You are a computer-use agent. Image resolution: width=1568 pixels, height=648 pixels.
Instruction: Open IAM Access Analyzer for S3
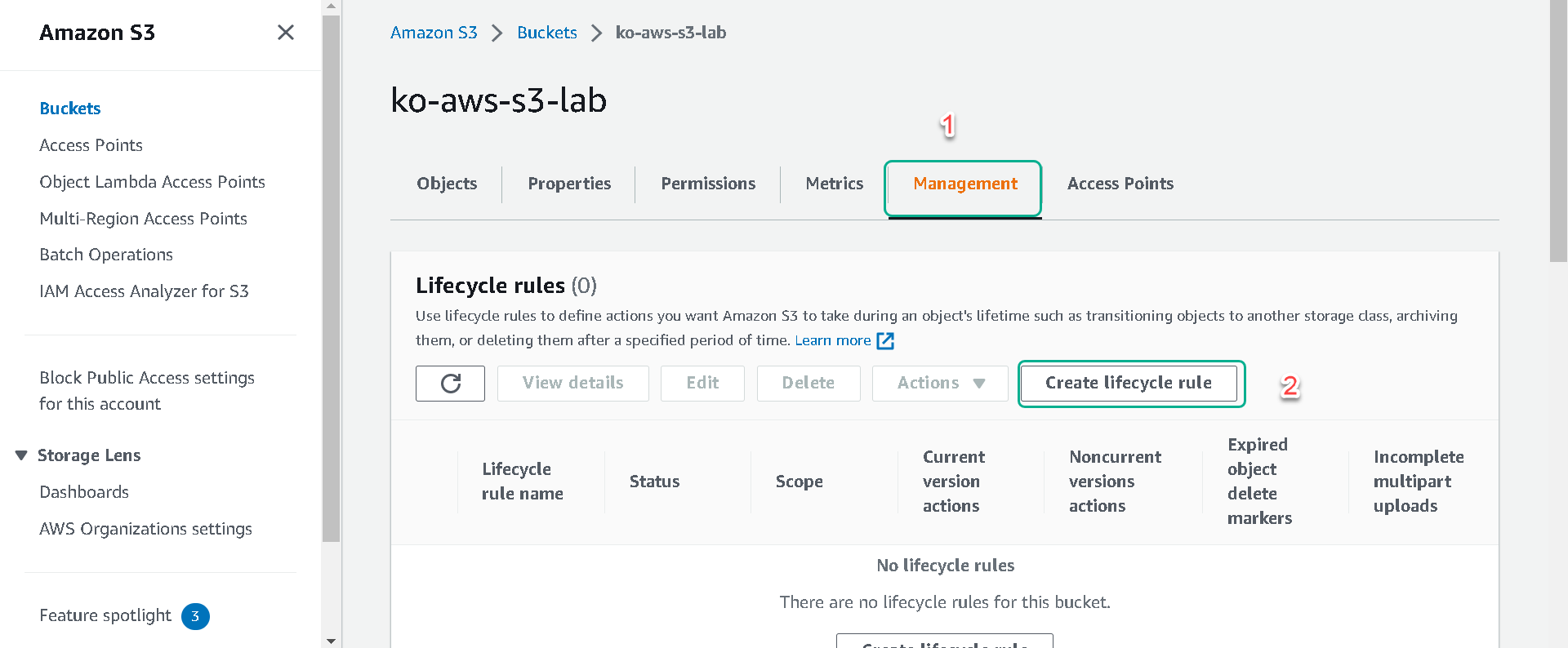pyautogui.click(x=144, y=291)
